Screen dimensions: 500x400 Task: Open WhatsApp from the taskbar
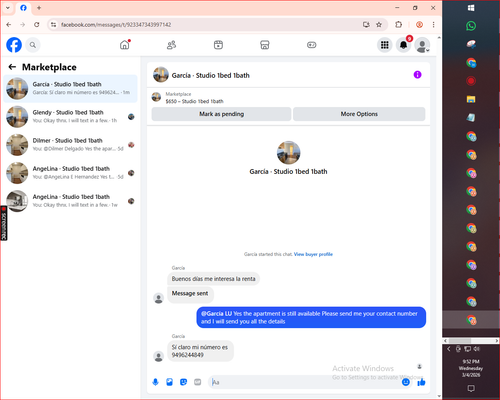pos(471,26)
